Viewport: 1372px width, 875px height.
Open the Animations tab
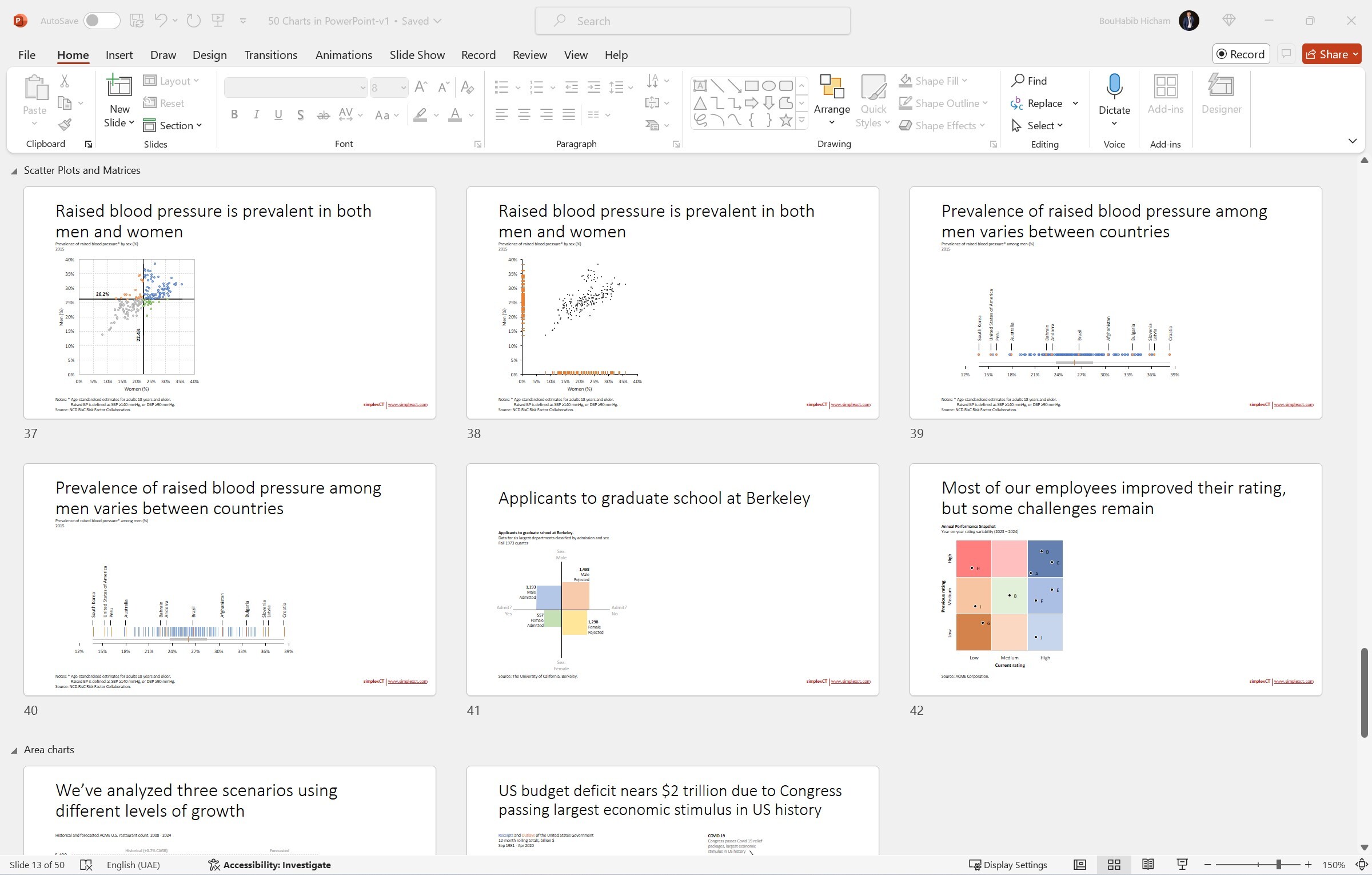(x=344, y=55)
